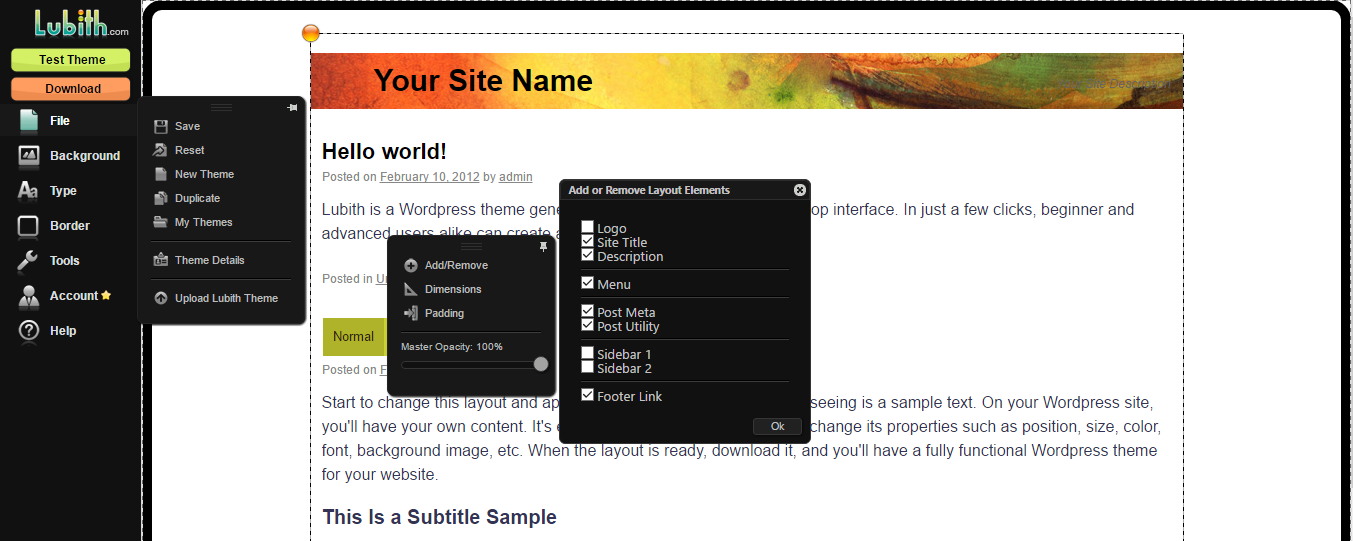Click the Lubith.com logo
Image resolution: width=1353 pixels, height=541 pixels.
81,23
